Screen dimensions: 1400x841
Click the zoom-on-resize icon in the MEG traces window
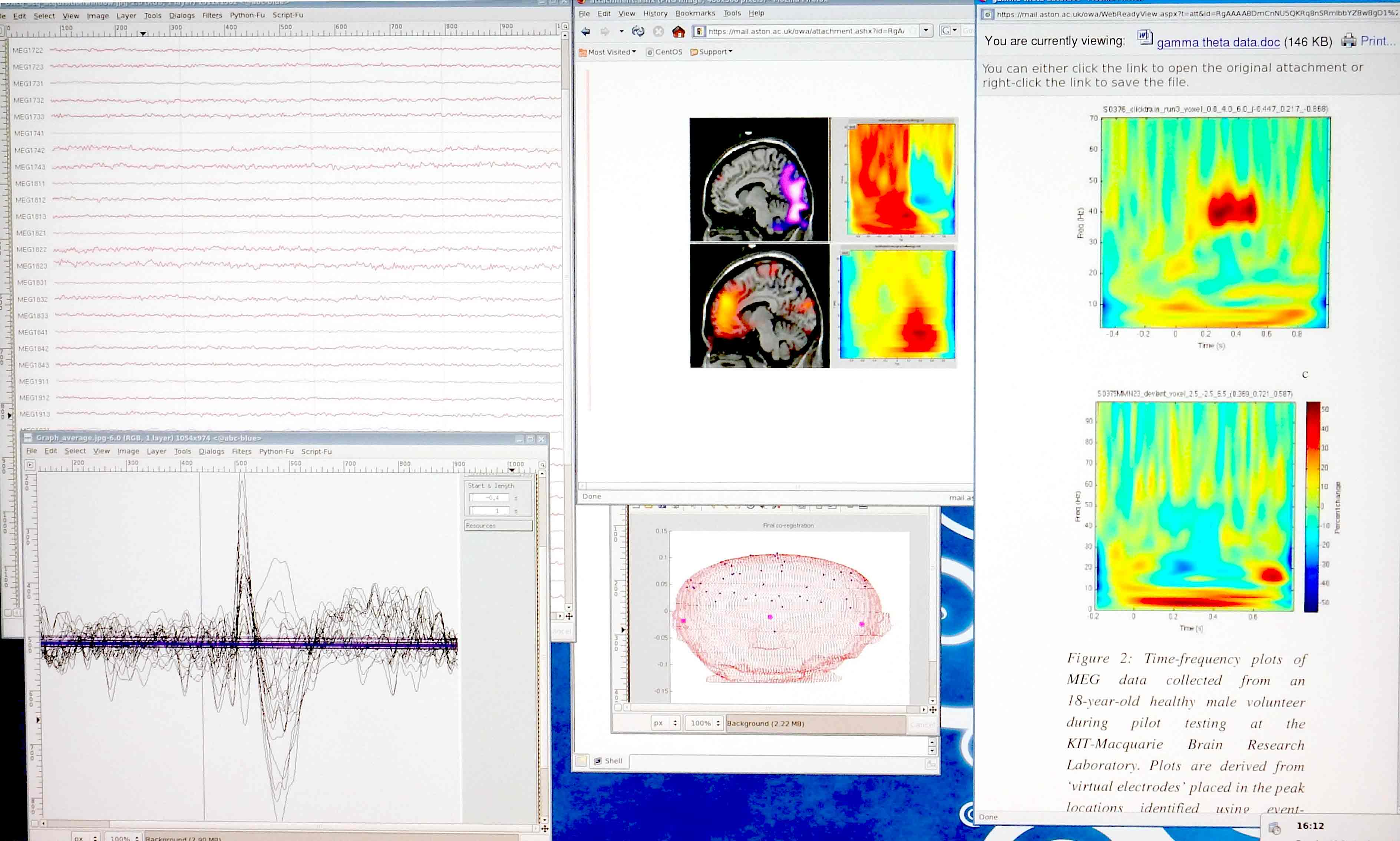(565, 27)
